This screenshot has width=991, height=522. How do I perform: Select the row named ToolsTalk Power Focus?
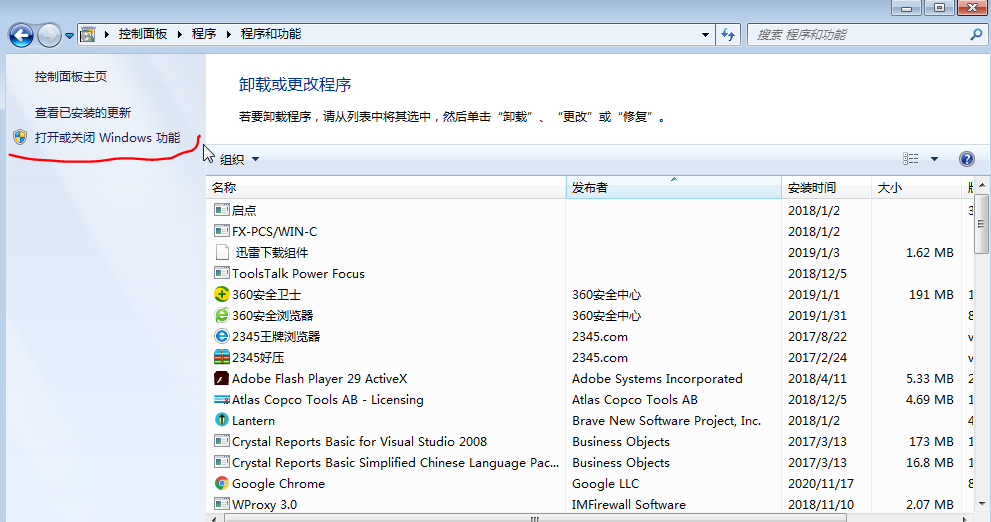click(x=590, y=273)
